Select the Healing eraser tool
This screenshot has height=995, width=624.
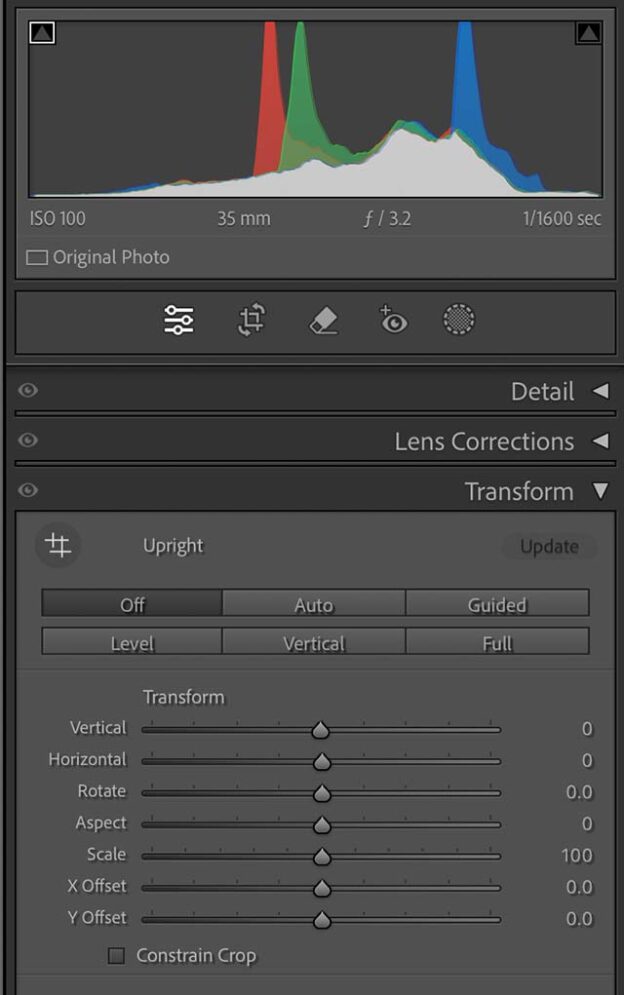[x=323, y=318]
